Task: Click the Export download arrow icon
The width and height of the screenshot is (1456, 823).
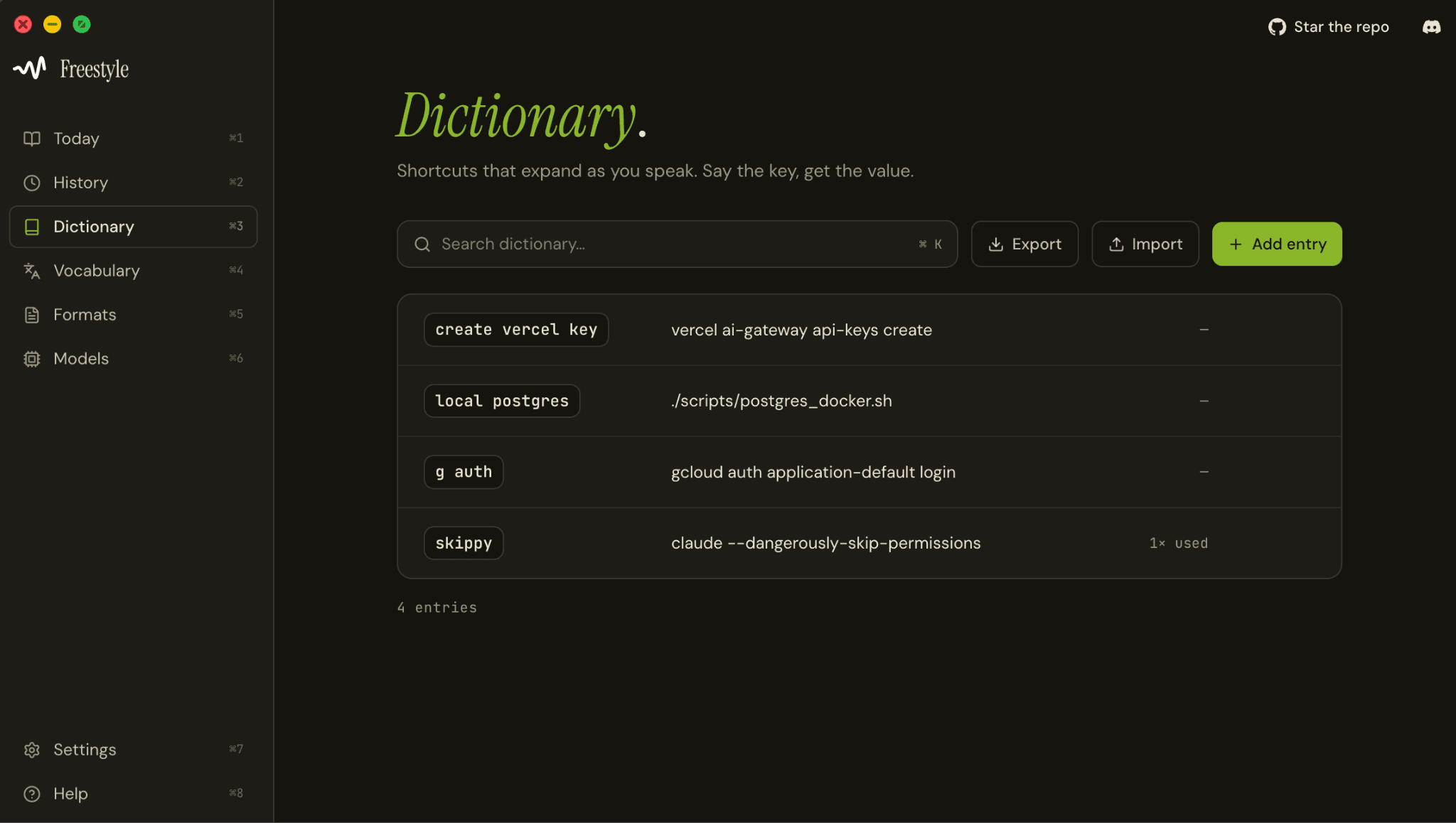Action: click(x=996, y=244)
